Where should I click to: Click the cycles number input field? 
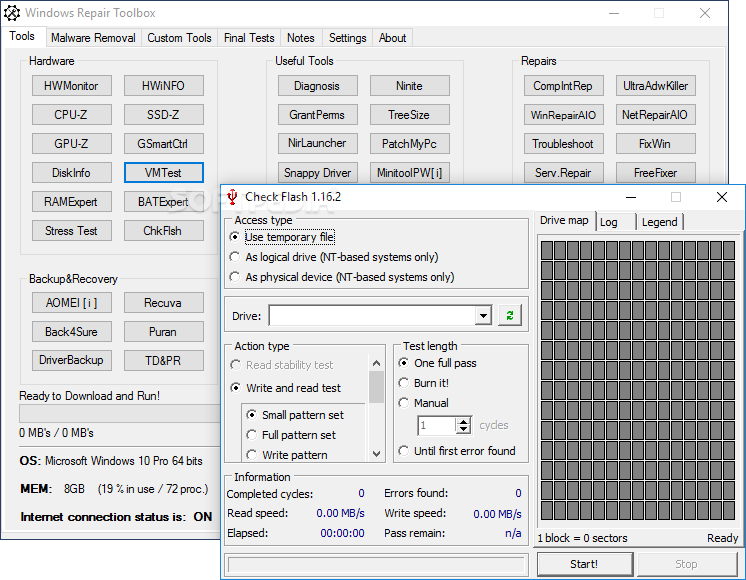point(437,425)
